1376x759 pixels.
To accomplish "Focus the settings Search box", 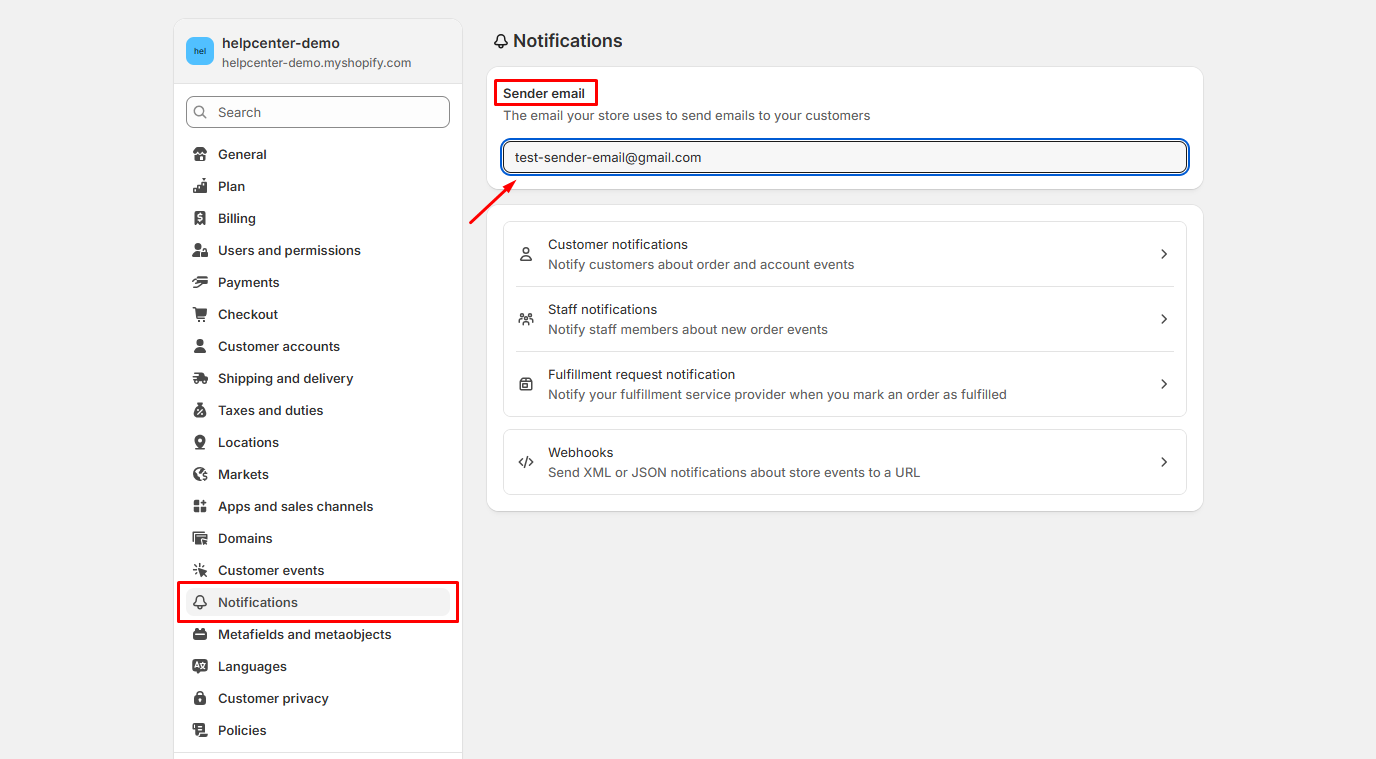I will tap(318, 113).
